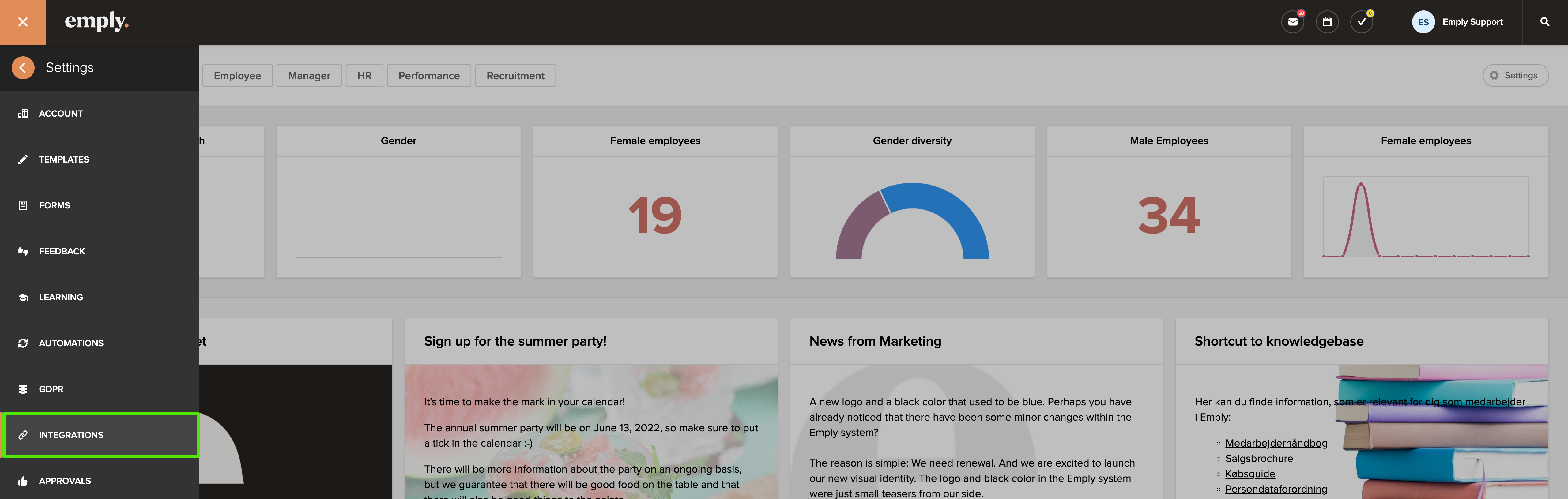Click the dashboard Settings gear button
Screen dimensions: 1568x499
[x=1514, y=75]
